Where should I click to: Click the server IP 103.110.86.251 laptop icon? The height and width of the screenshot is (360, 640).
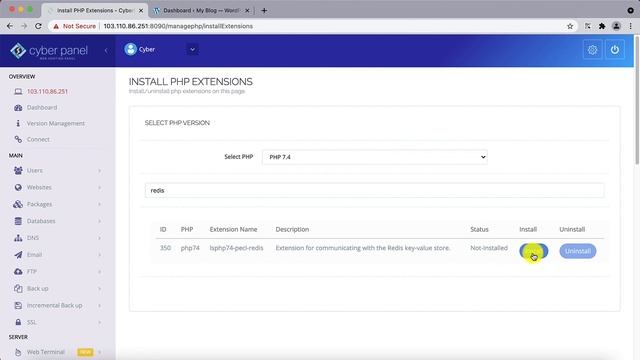tap(18, 91)
